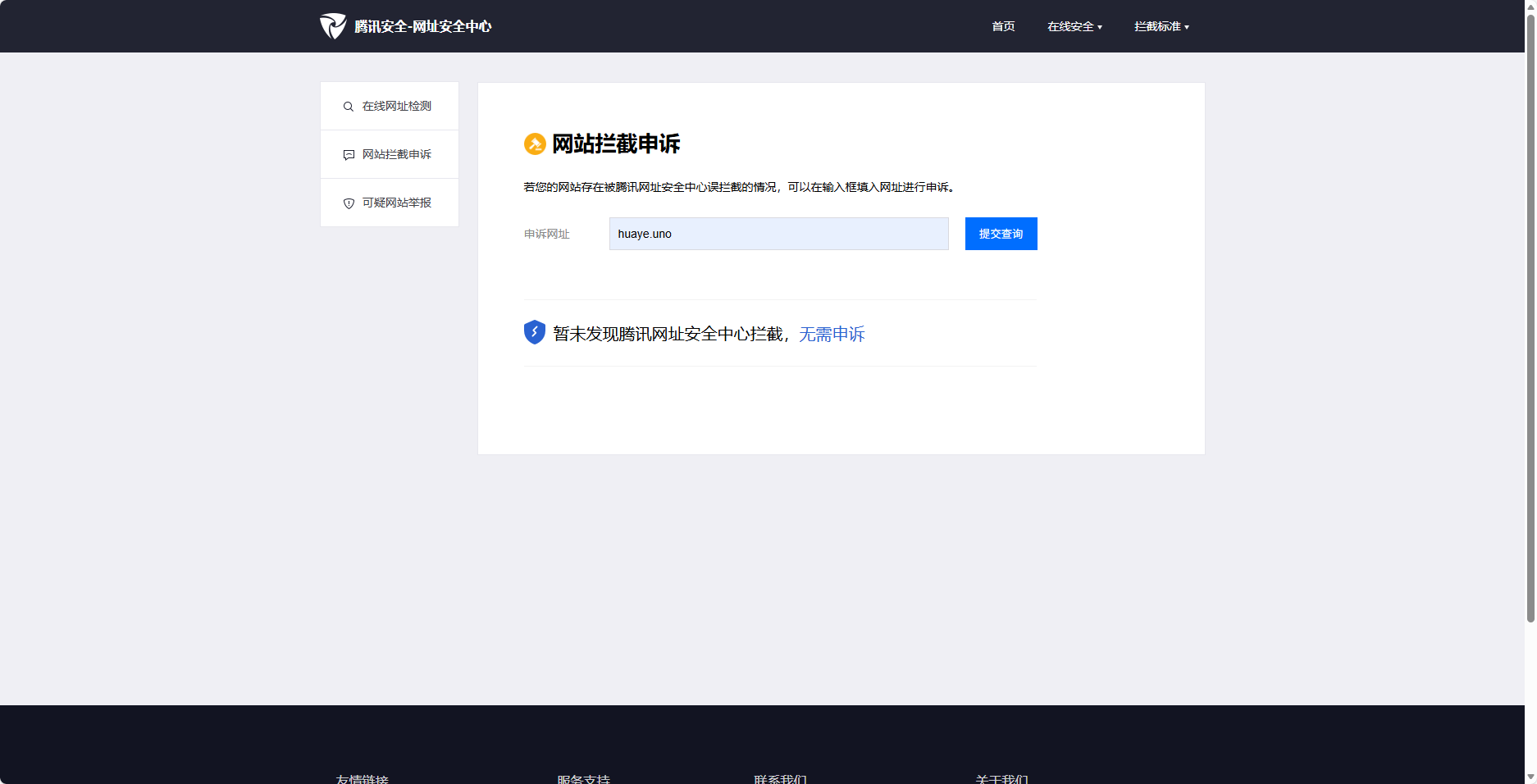Click the text 暂未发现腾讯网址安全中心拦截
Image resolution: width=1537 pixels, height=784 pixels.
coord(668,334)
